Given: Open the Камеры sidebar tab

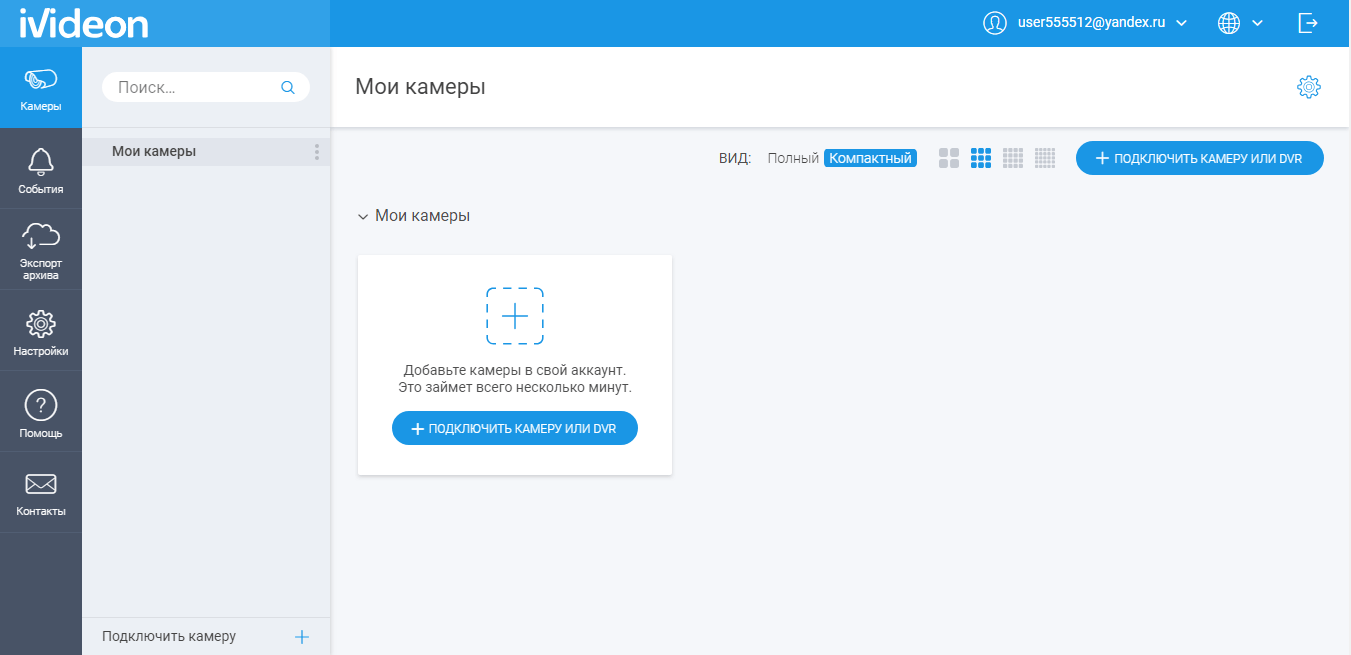Looking at the screenshot, I should [x=40, y=88].
